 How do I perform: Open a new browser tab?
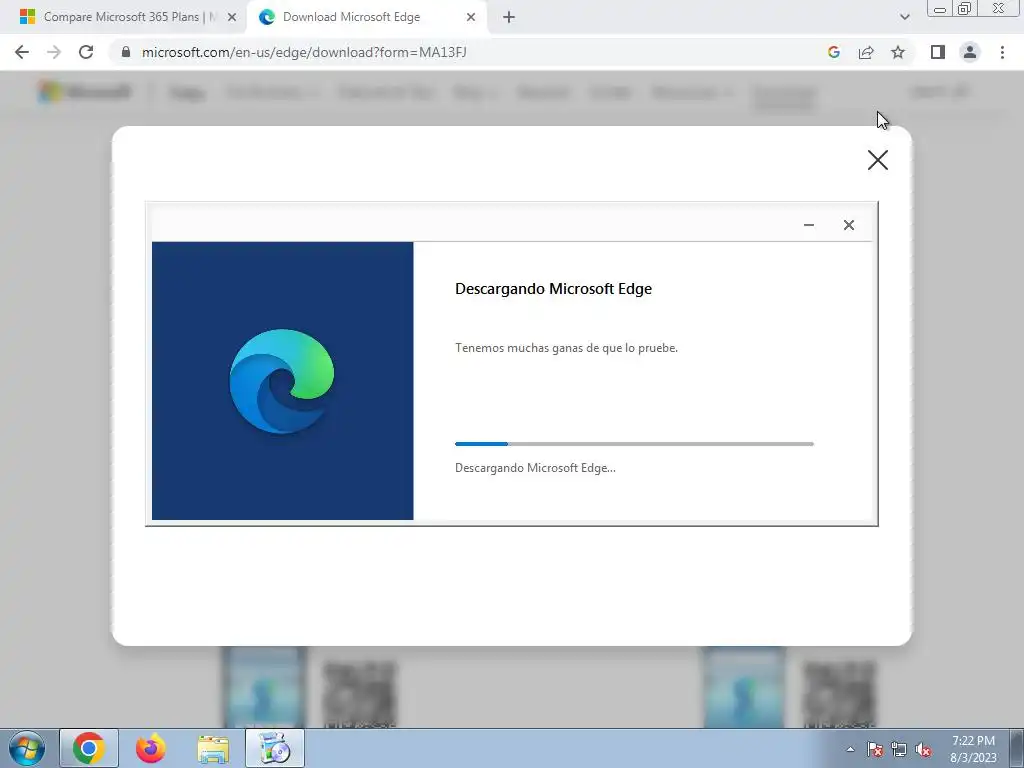pyautogui.click(x=509, y=17)
